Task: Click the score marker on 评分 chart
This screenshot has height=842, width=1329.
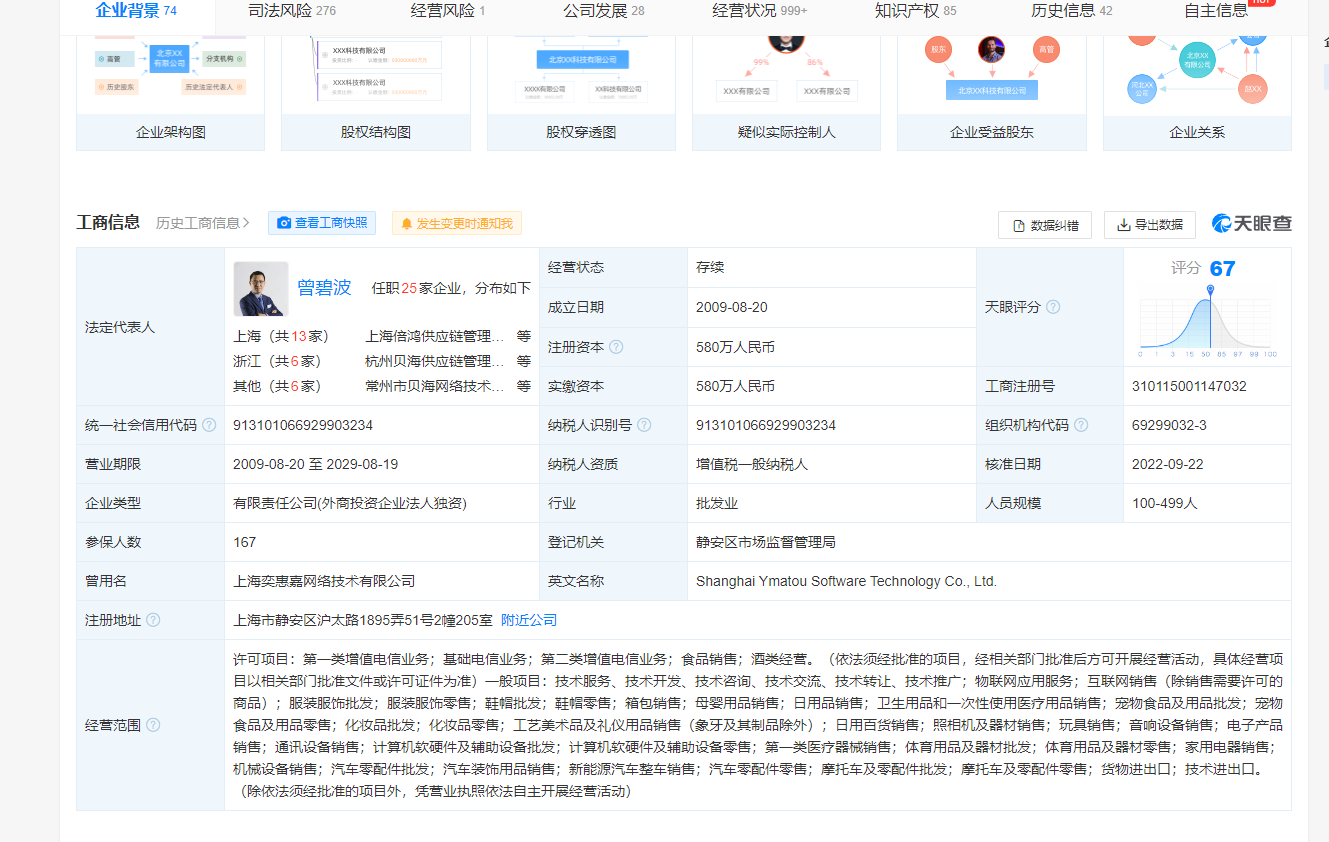Action: pos(1210,290)
